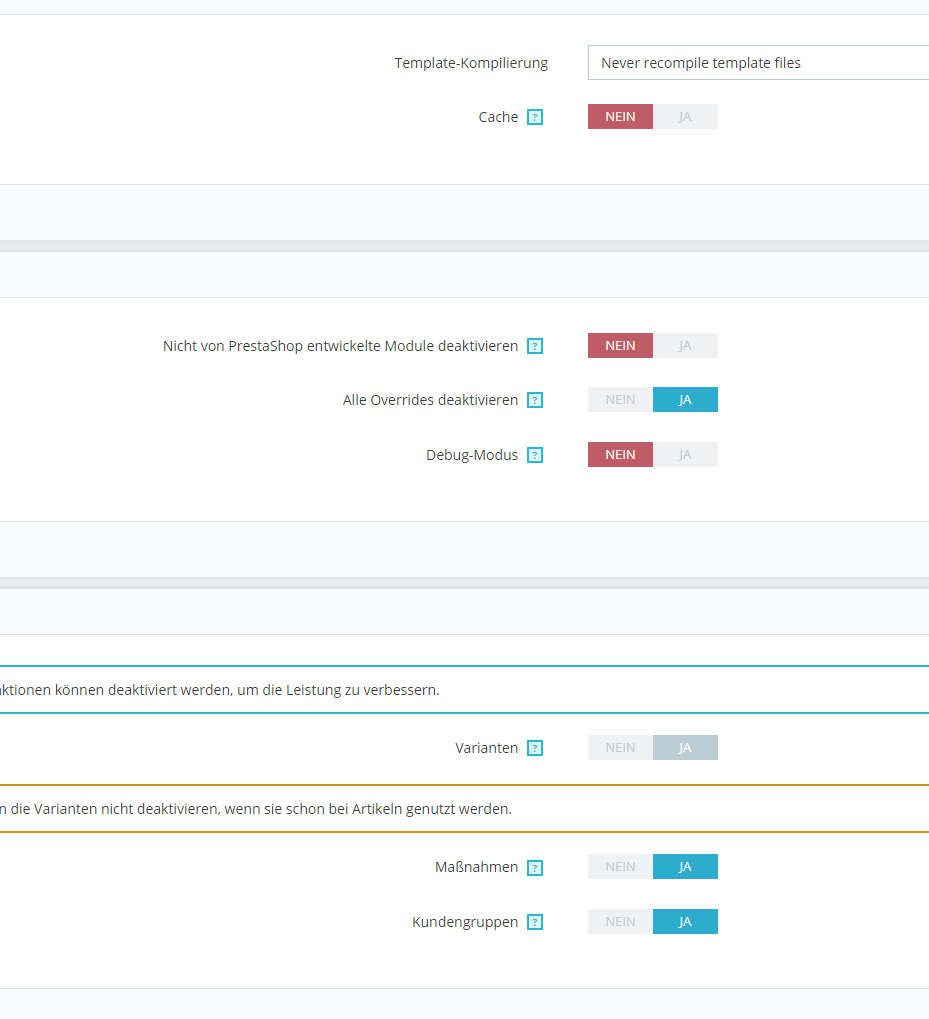Set Kundengruppen to NEIN
929x1019 pixels.
[620, 922]
